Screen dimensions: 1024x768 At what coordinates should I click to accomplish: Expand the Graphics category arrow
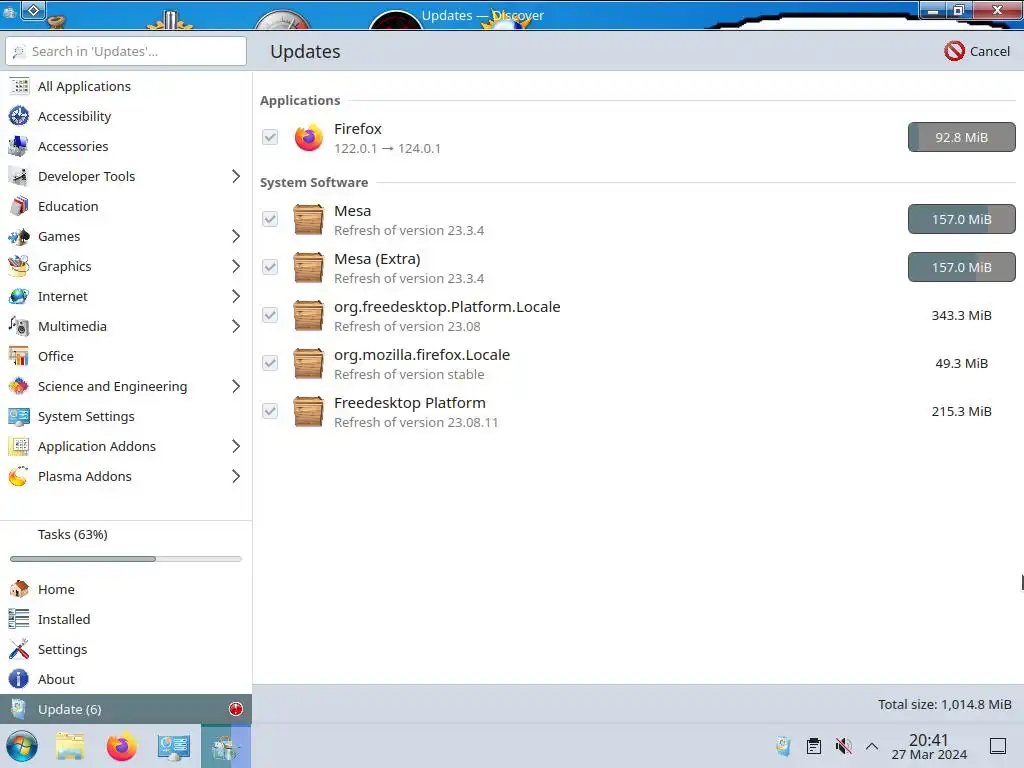236,266
